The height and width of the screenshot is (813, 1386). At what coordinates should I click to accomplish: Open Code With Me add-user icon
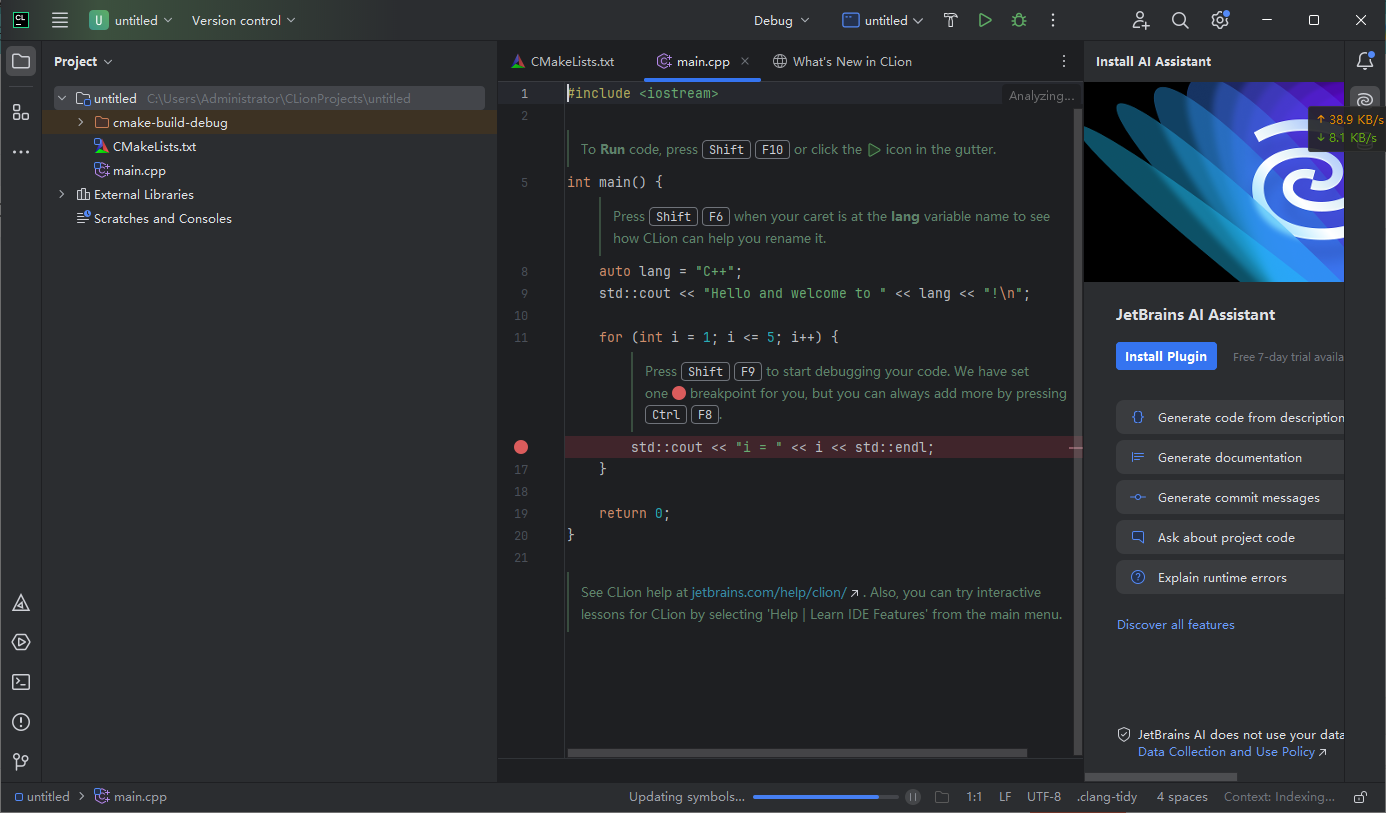[x=1141, y=20]
